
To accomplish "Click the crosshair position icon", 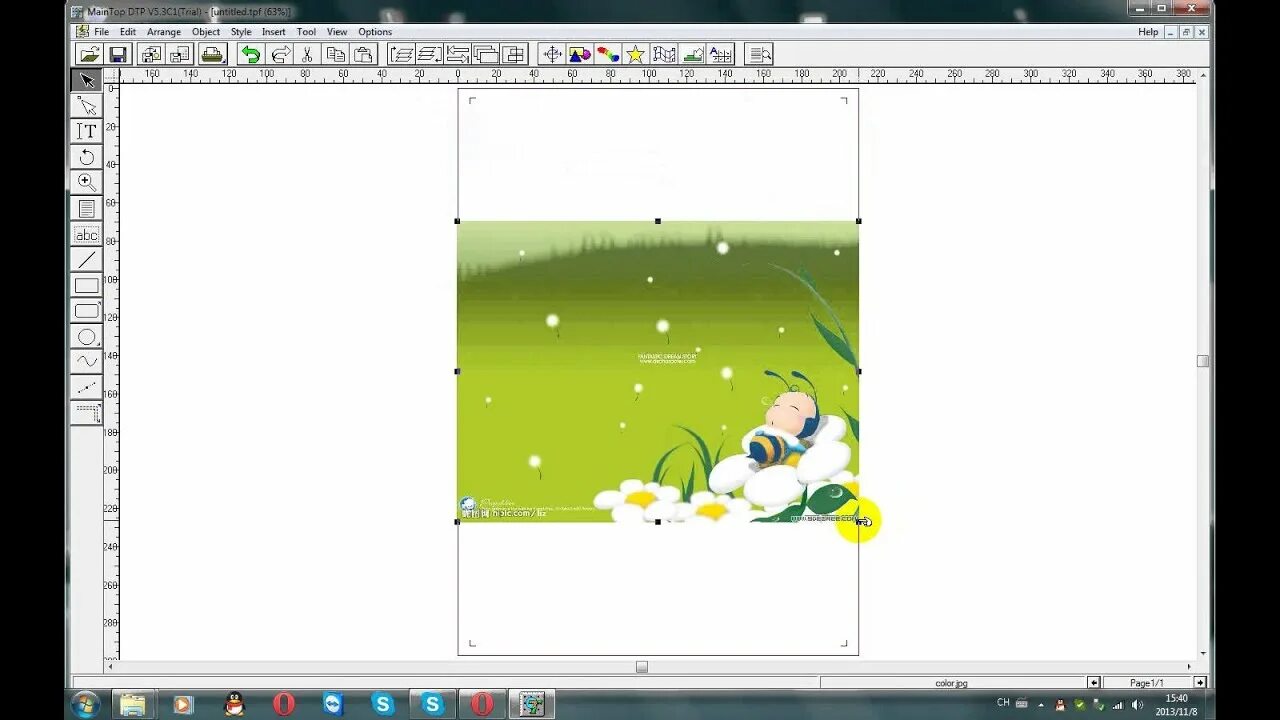I will (551, 54).
